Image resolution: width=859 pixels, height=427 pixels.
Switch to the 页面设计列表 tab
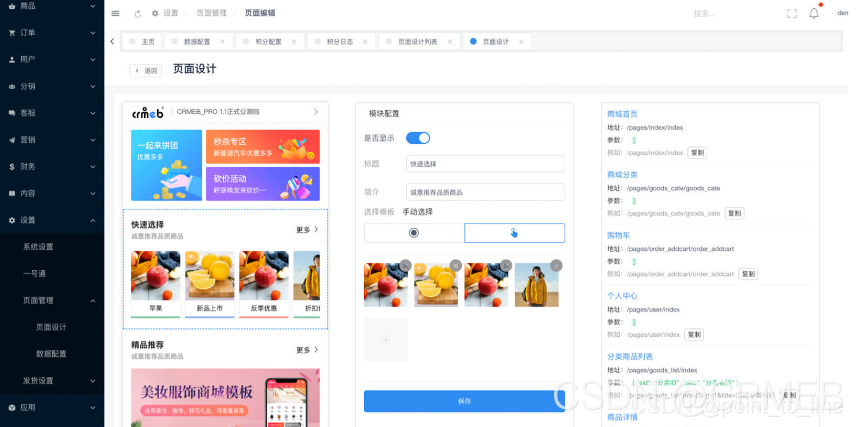[x=417, y=42]
